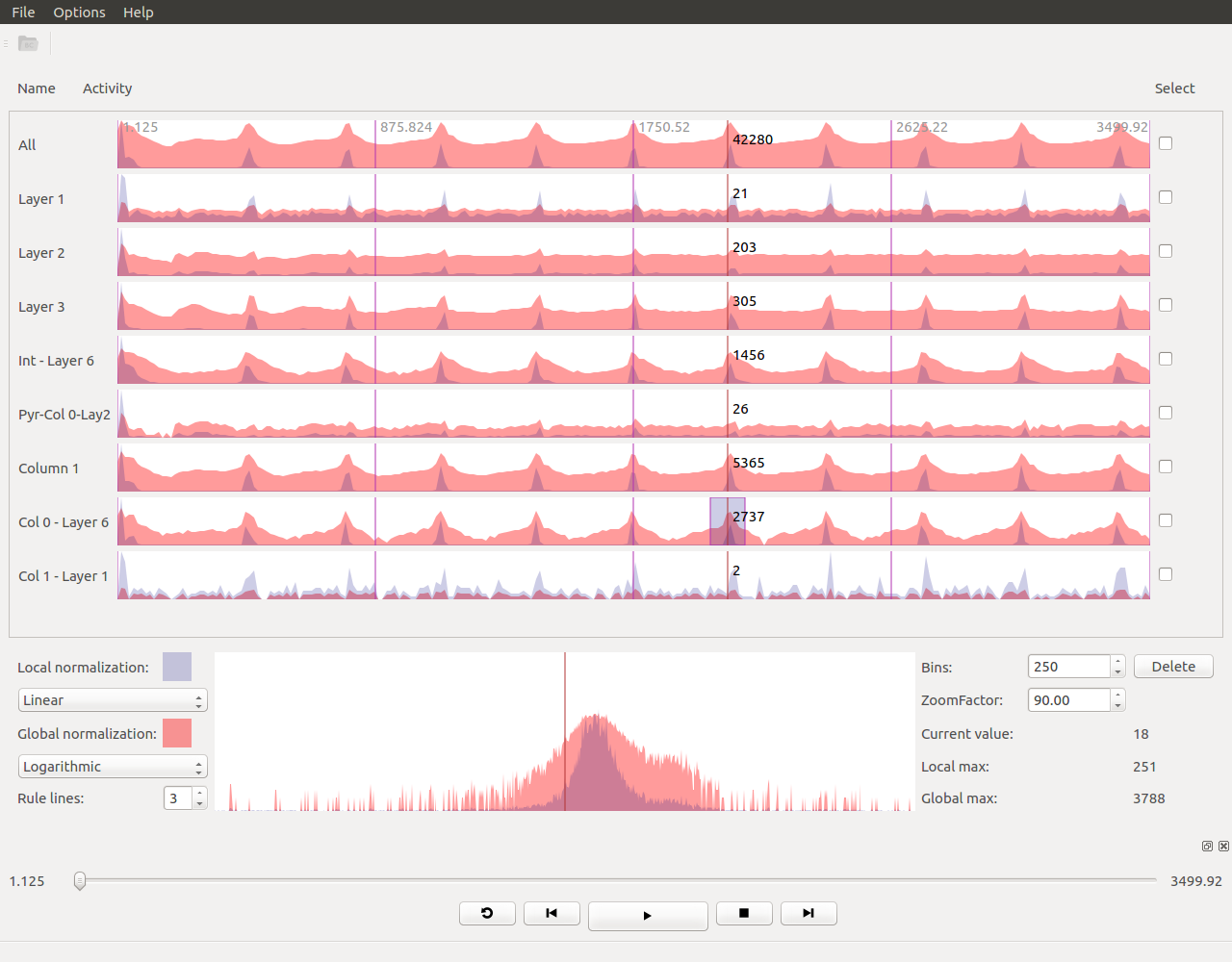
Task: Click the stop playback button
Action: [x=744, y=913]
